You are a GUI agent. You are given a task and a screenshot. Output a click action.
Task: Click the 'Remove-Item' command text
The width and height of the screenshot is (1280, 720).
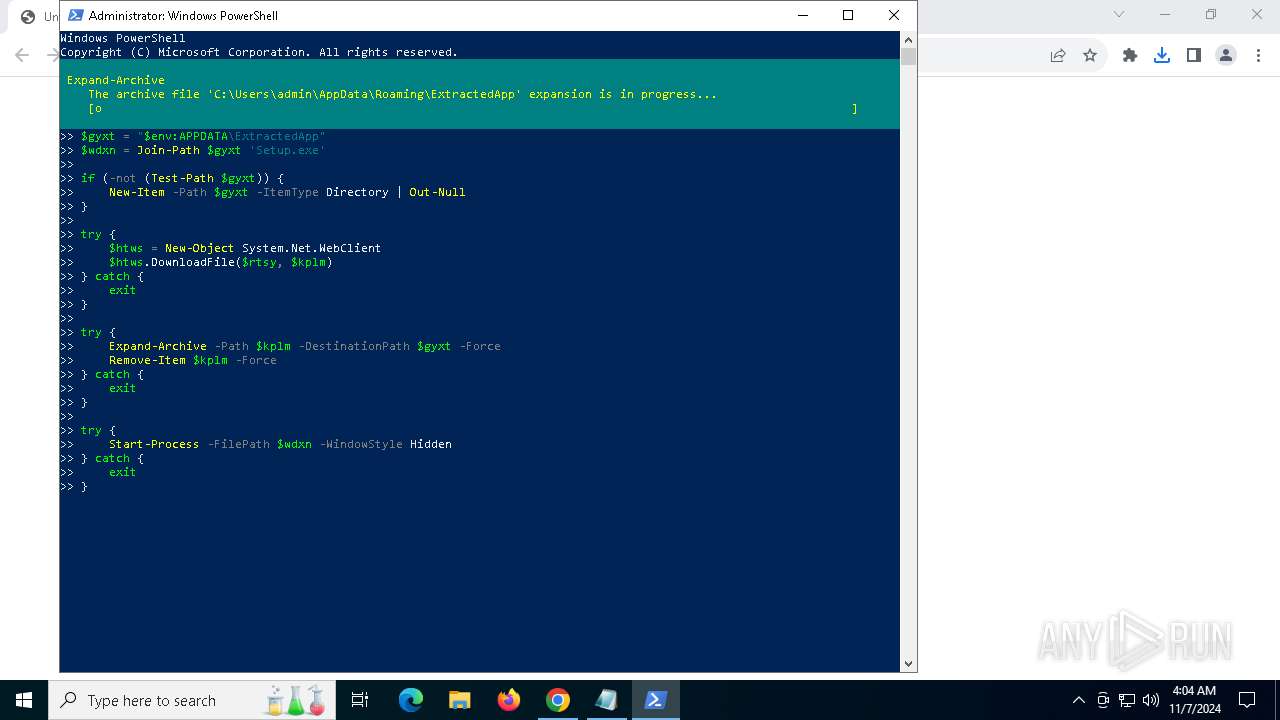click(147, 360)
